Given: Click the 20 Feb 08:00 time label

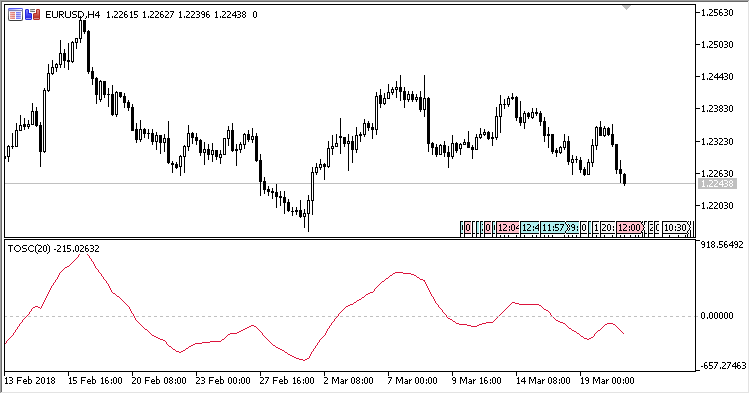Looking at the screenshot, I should tap(159, 381).
